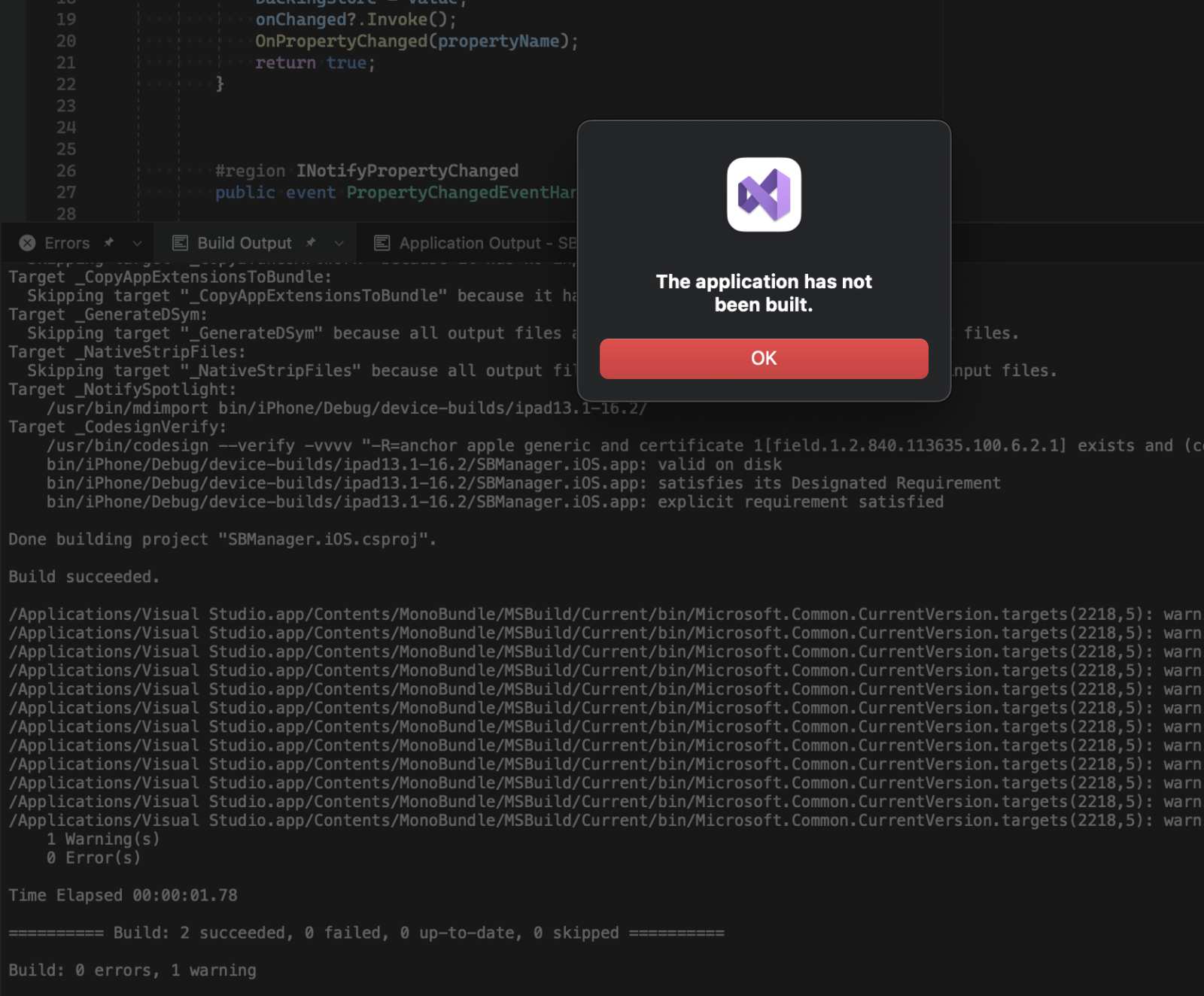1204x996 pixels.
Task: Switch to the Build Output tab
Action: (x=244, y=243)
